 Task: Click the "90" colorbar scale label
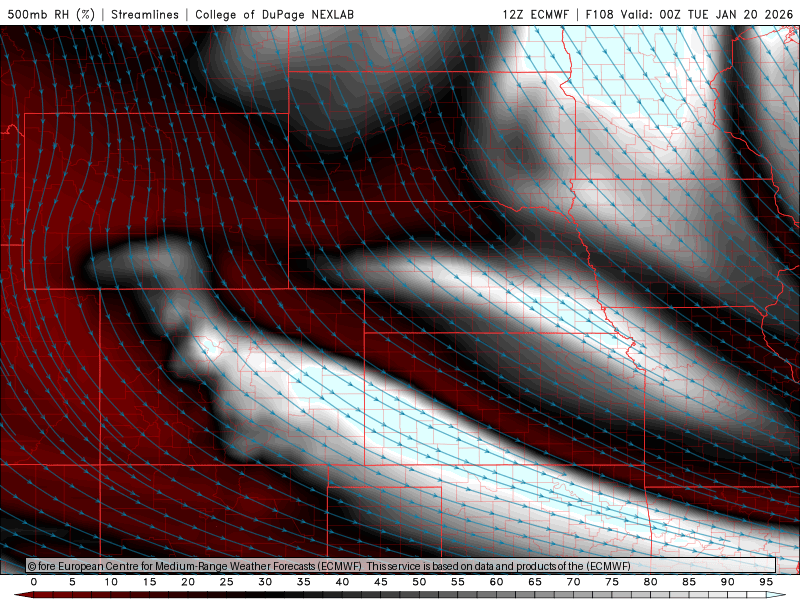727,582
